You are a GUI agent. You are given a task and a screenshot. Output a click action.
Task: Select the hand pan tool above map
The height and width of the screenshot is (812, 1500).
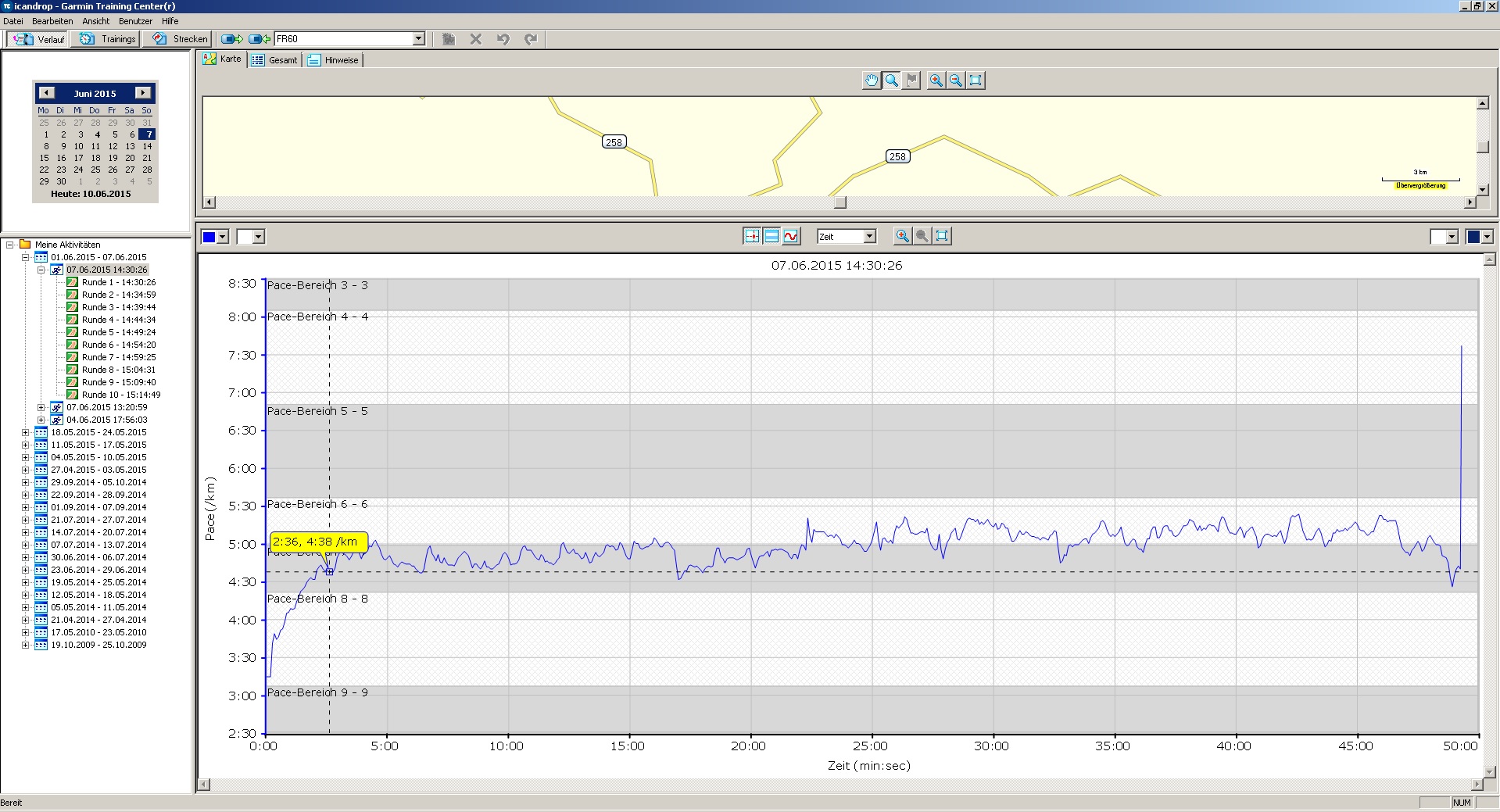click(871, 80)
